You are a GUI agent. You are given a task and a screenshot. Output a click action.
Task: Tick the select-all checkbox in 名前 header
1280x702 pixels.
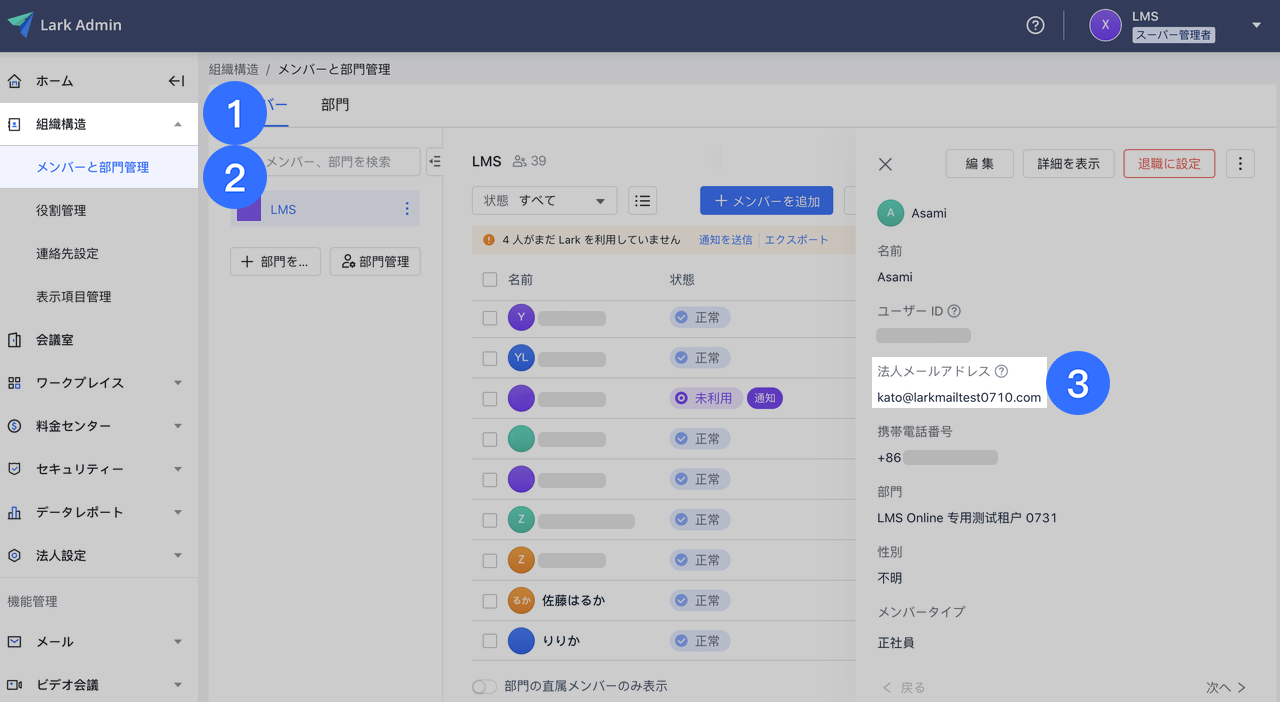(490, 280)
